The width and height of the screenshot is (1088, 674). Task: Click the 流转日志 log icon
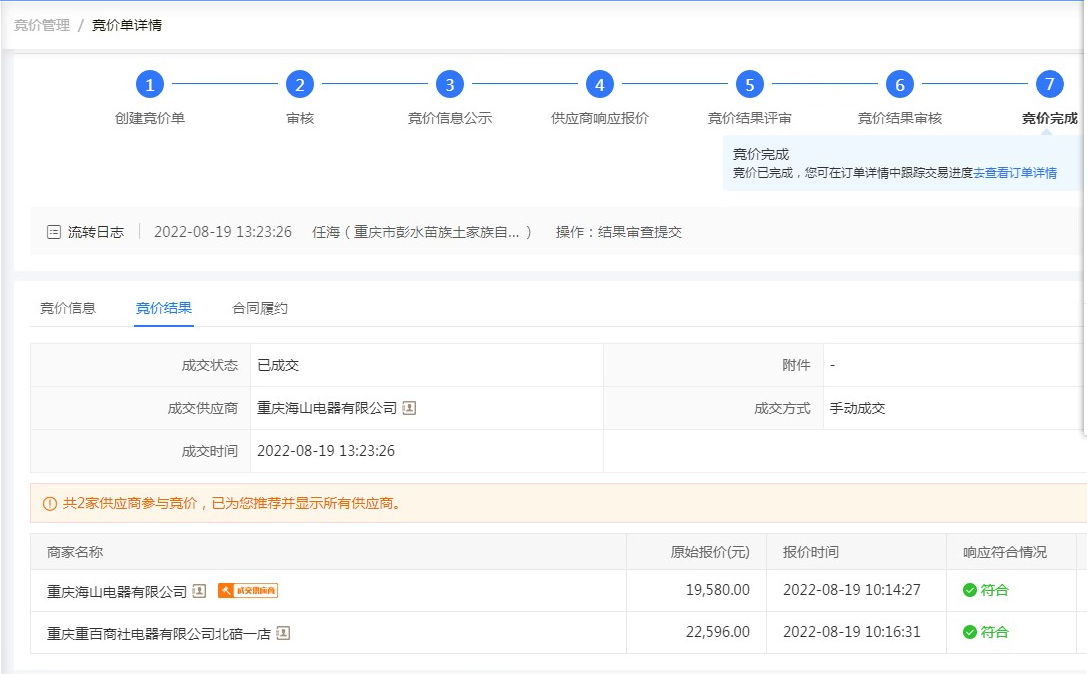tap(54, 232)
